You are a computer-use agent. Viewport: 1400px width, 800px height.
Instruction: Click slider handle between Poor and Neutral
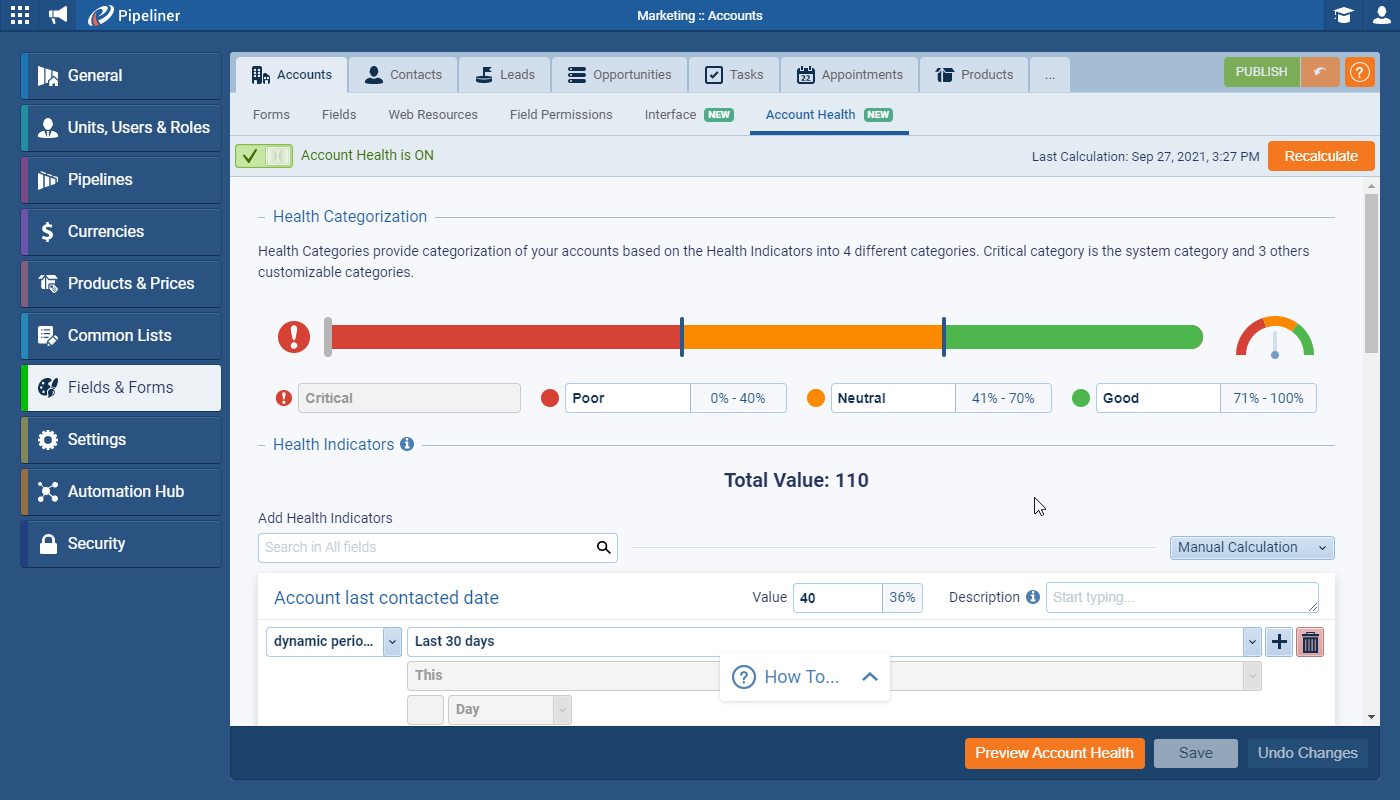682,337
